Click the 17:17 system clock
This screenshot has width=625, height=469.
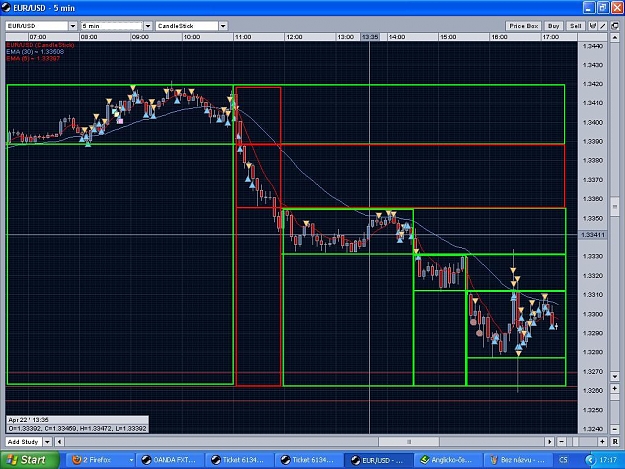(608, 460)
